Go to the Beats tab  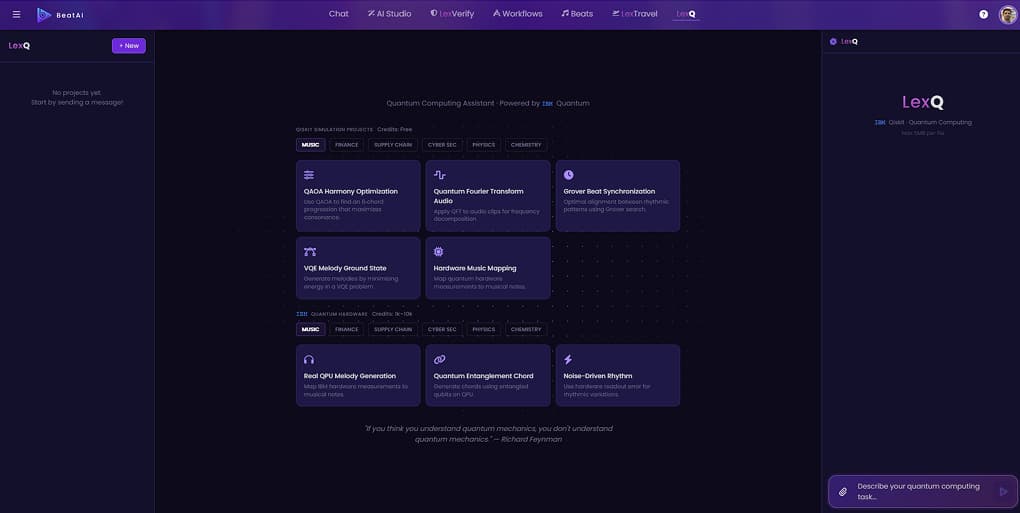pyautogui.click(x=577, y=14)
